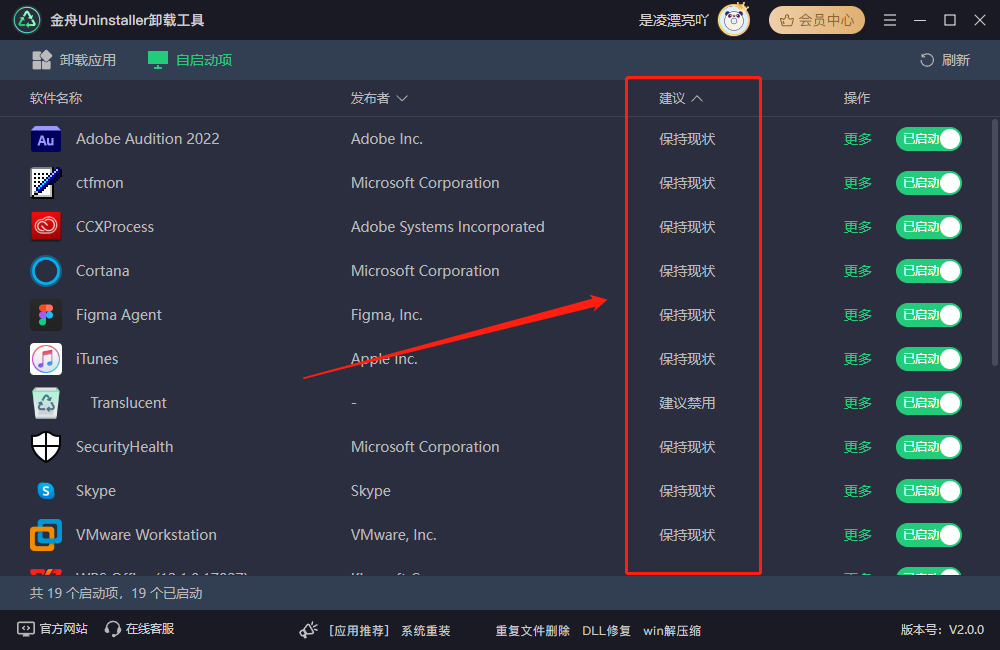The height and width of the screenshot is (650, 1000).
Task: Open 更多 for CCXProcess
Action: tap(857, 227)
